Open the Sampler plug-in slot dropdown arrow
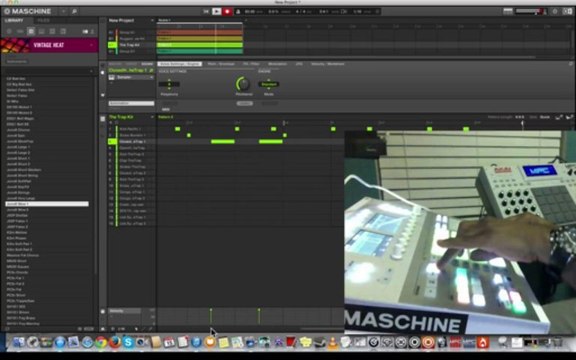The height and width of the screenshot is (360, 576). click(151, 78)
